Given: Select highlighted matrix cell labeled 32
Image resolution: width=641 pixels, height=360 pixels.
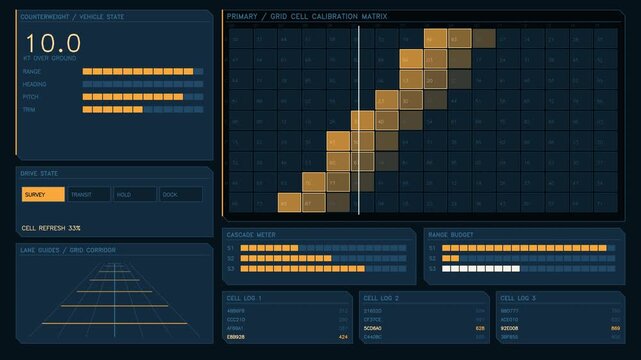Looking at the screenshot, I should click(411, 101).
